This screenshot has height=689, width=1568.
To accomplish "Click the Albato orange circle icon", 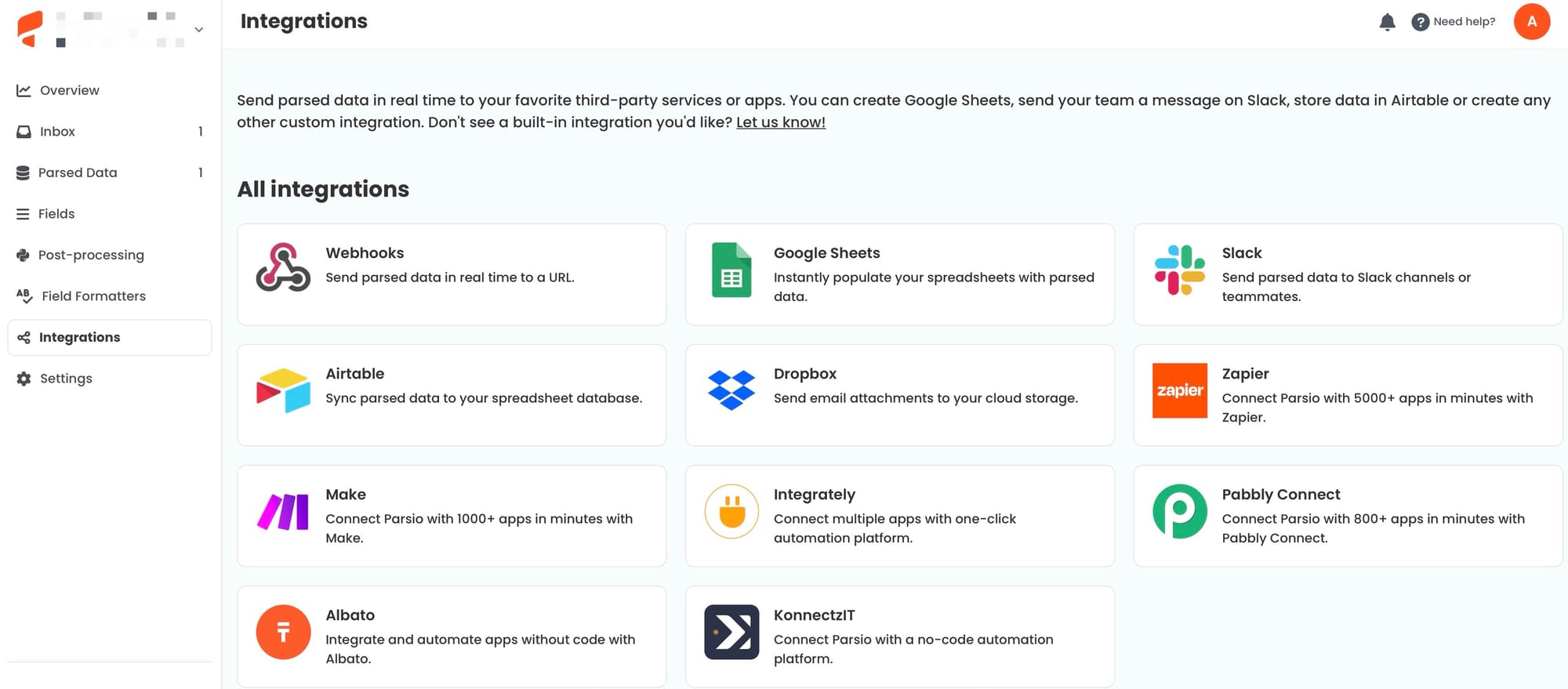I will coord(283,632).
